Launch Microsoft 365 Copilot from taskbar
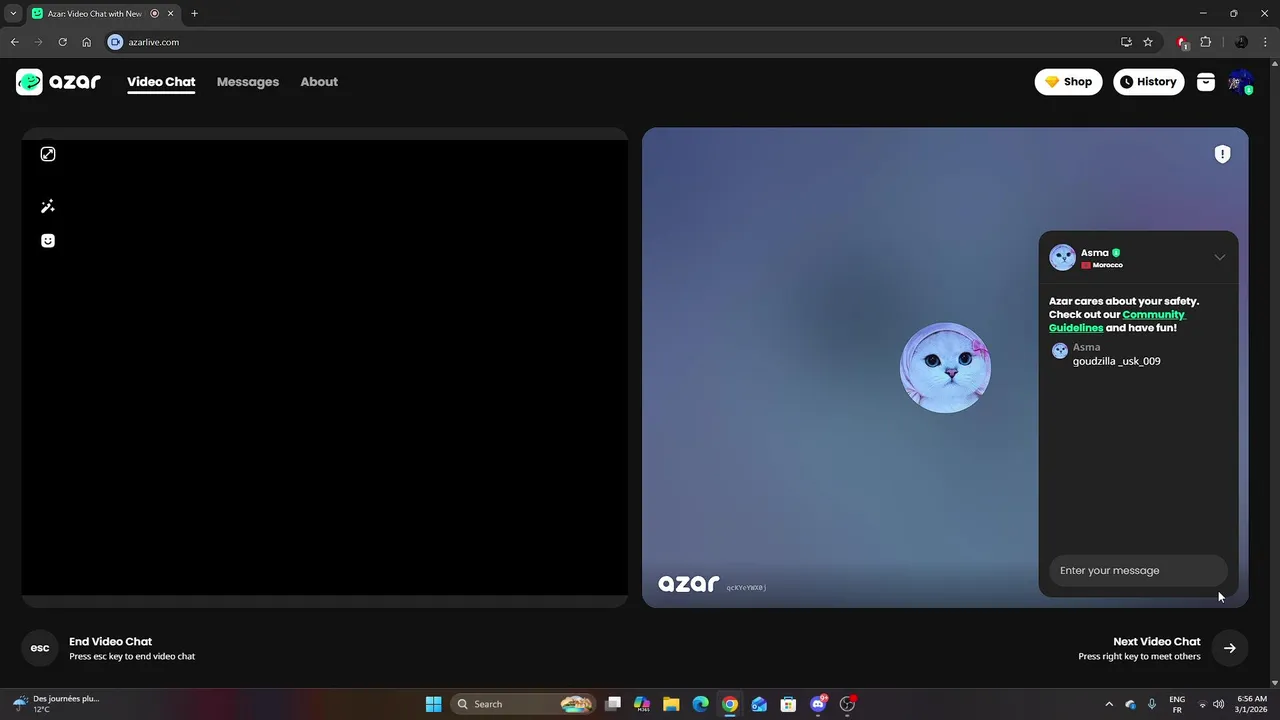The height and width of the screenshot is (720, 1280). coord(642,704)
